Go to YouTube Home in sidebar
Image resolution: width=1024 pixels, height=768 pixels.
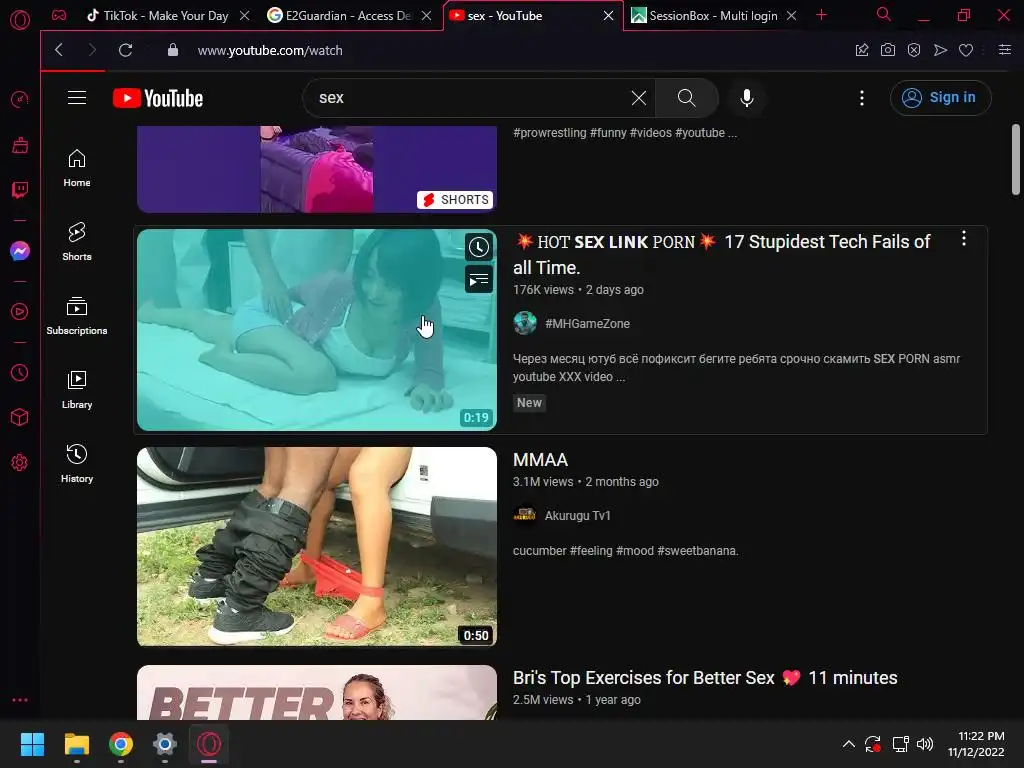[x=77, y=168]
